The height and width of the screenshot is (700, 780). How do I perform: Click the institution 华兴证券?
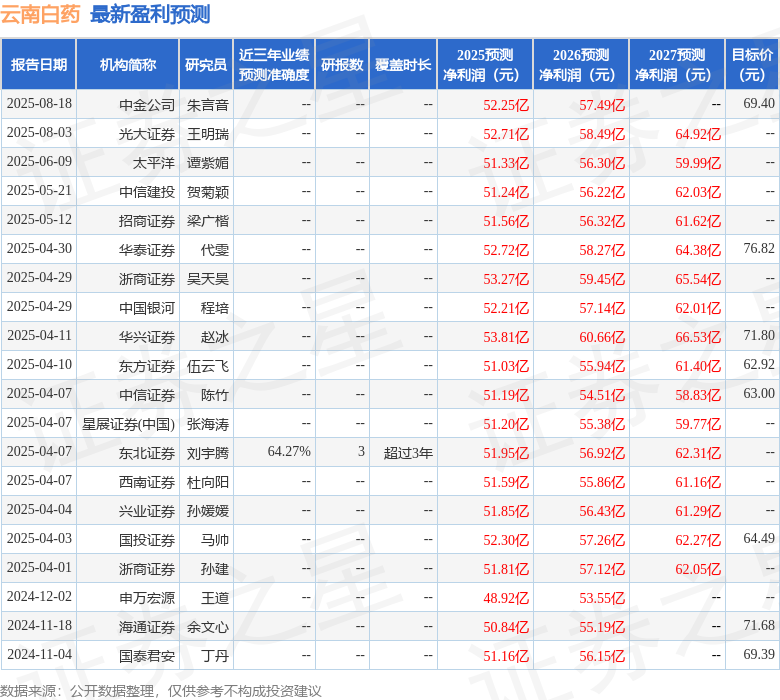pos(147,336)
